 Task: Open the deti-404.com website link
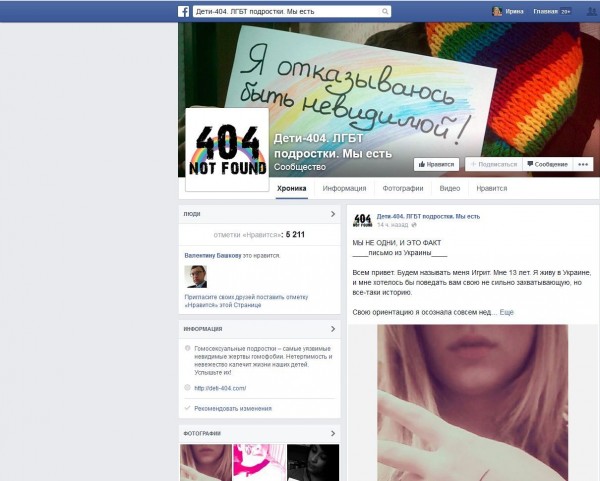pyautogui.click(x=220, y=387)
